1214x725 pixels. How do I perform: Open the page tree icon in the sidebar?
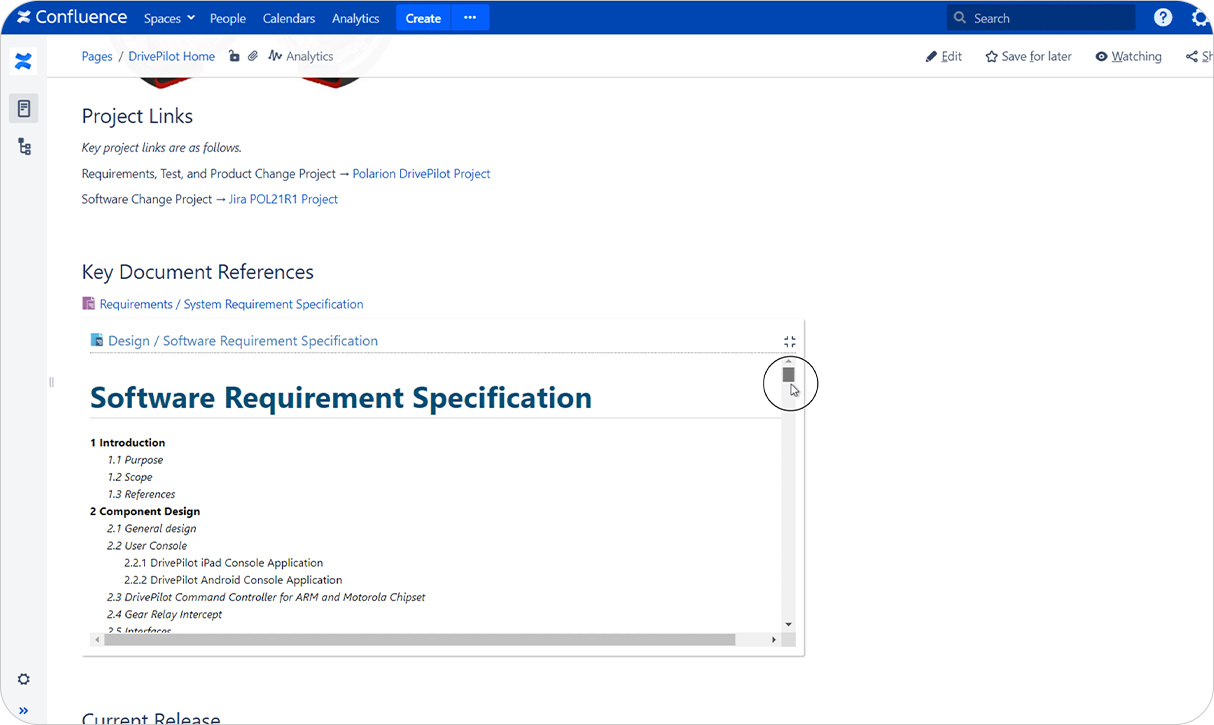tap(24, 146)
